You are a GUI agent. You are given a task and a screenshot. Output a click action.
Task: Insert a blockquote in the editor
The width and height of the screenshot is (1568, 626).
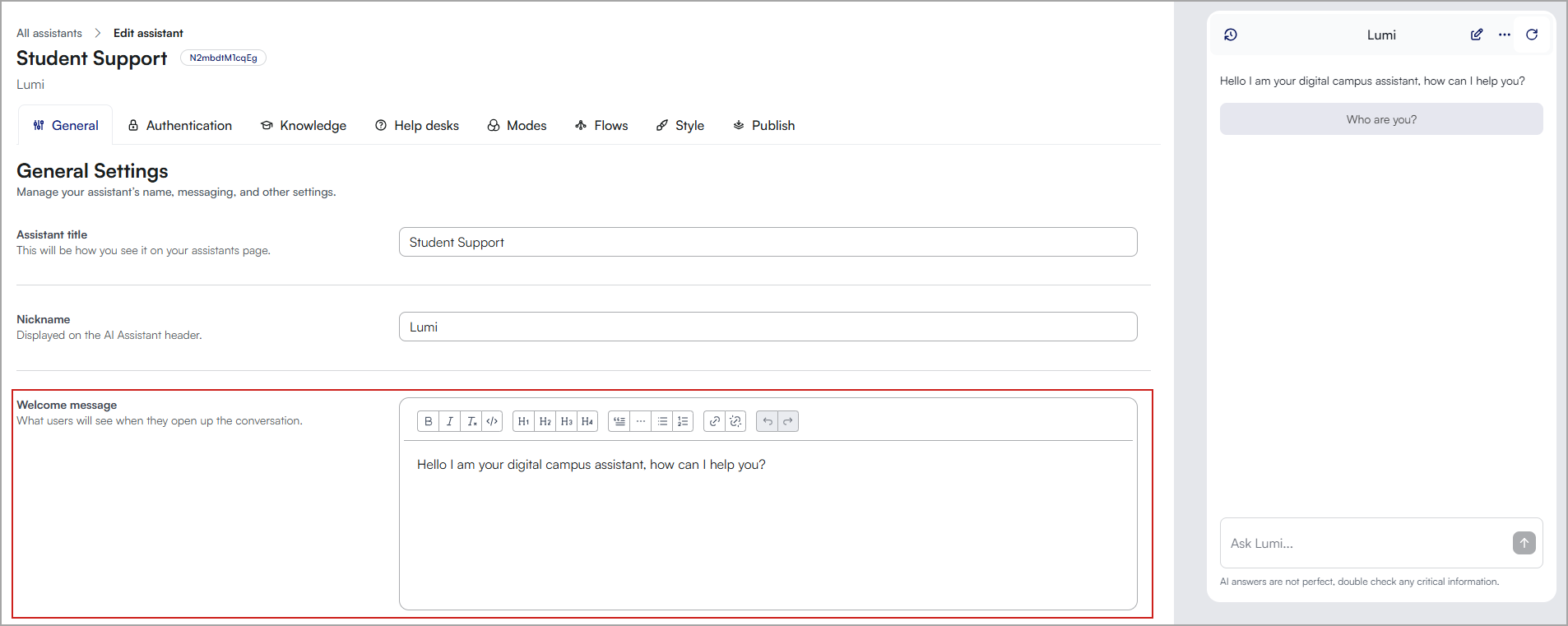tap(619, 421)
